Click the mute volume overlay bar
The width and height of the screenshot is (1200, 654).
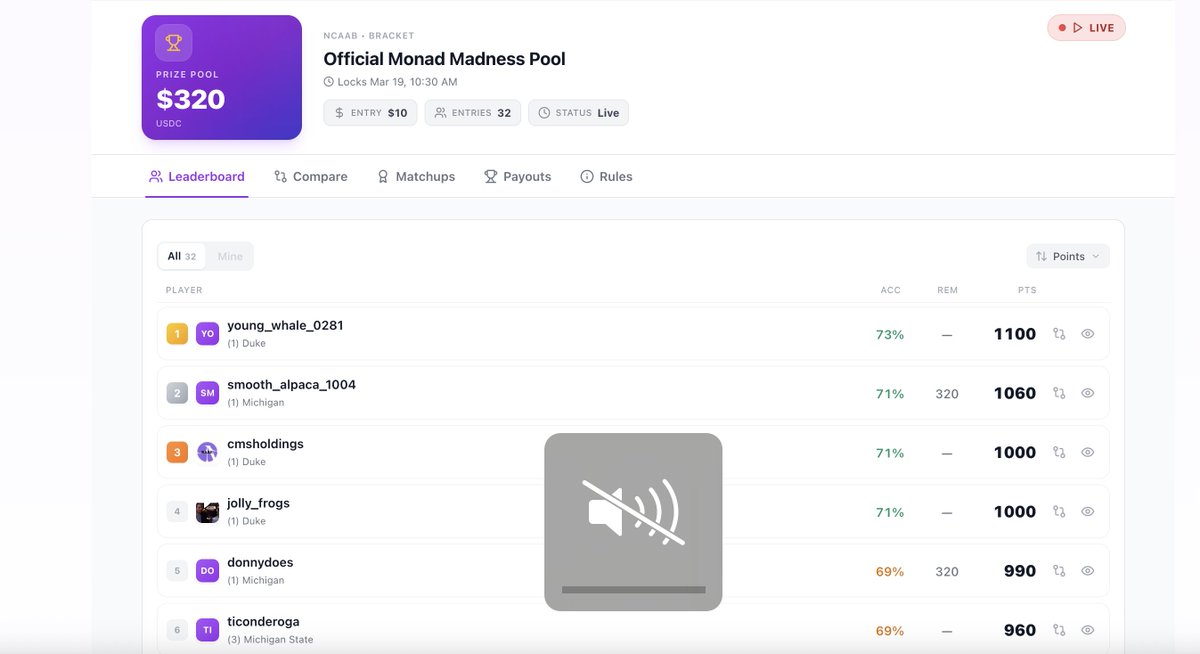click(633, 590)
